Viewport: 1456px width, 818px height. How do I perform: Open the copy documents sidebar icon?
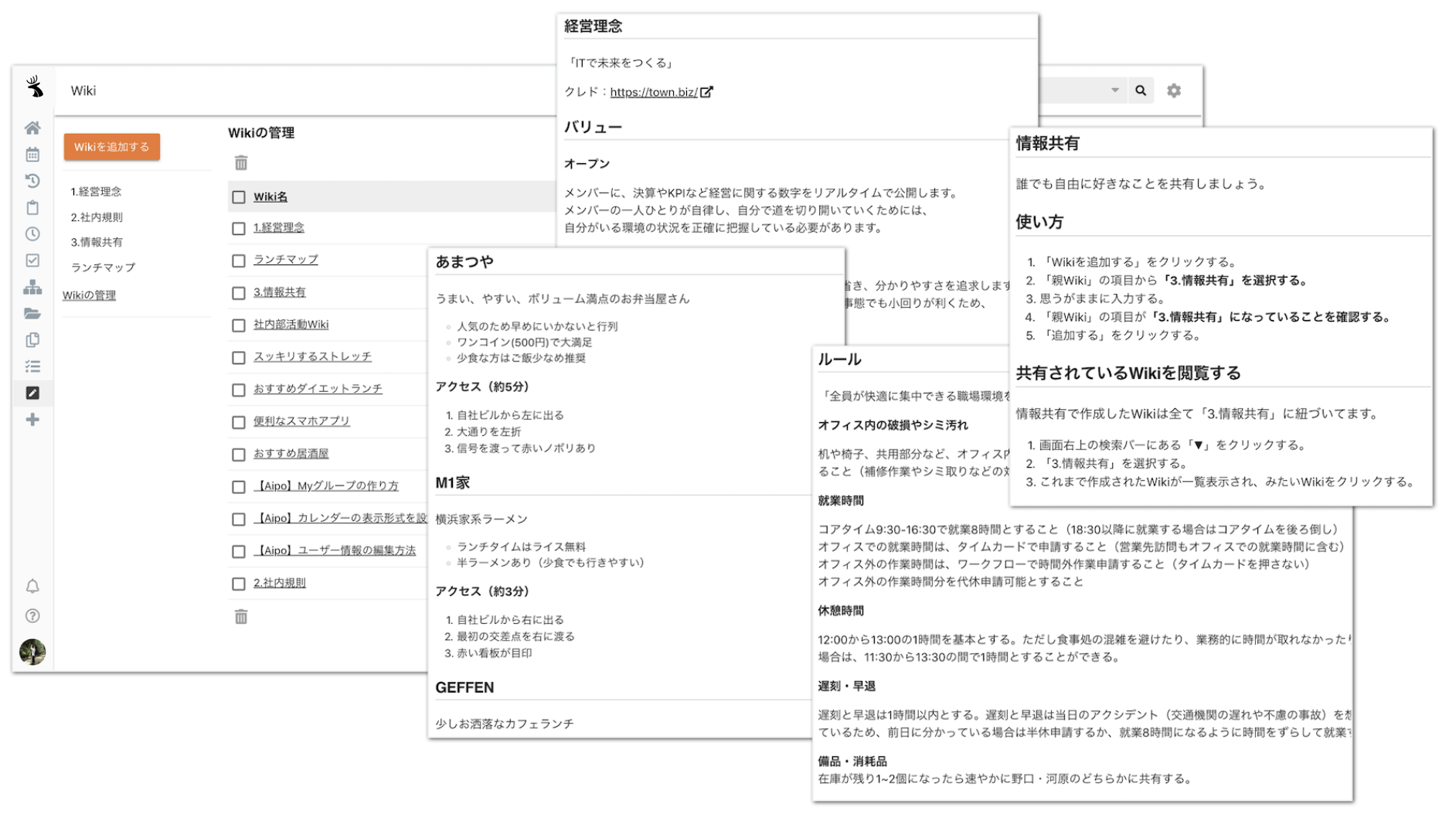32,340
